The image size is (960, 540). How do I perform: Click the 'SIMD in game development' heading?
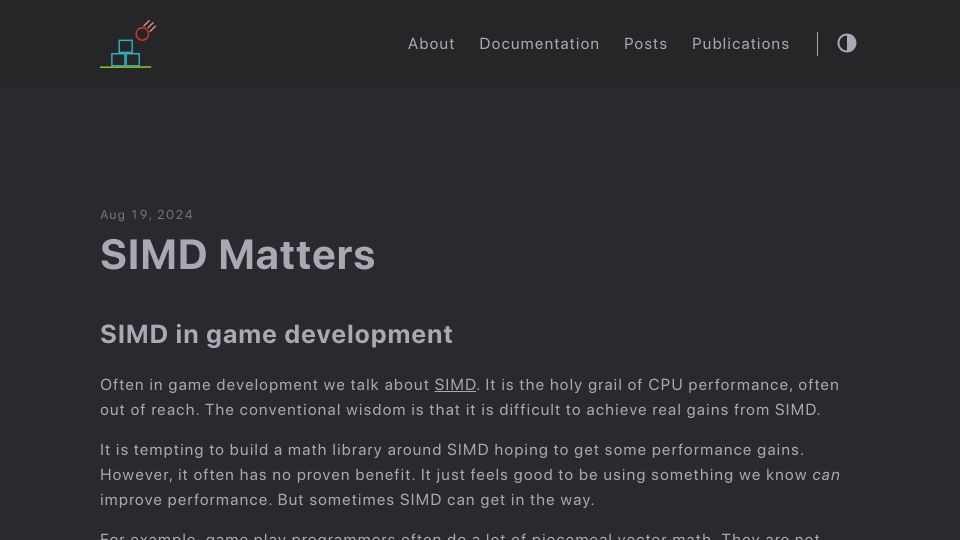point(276,334)
